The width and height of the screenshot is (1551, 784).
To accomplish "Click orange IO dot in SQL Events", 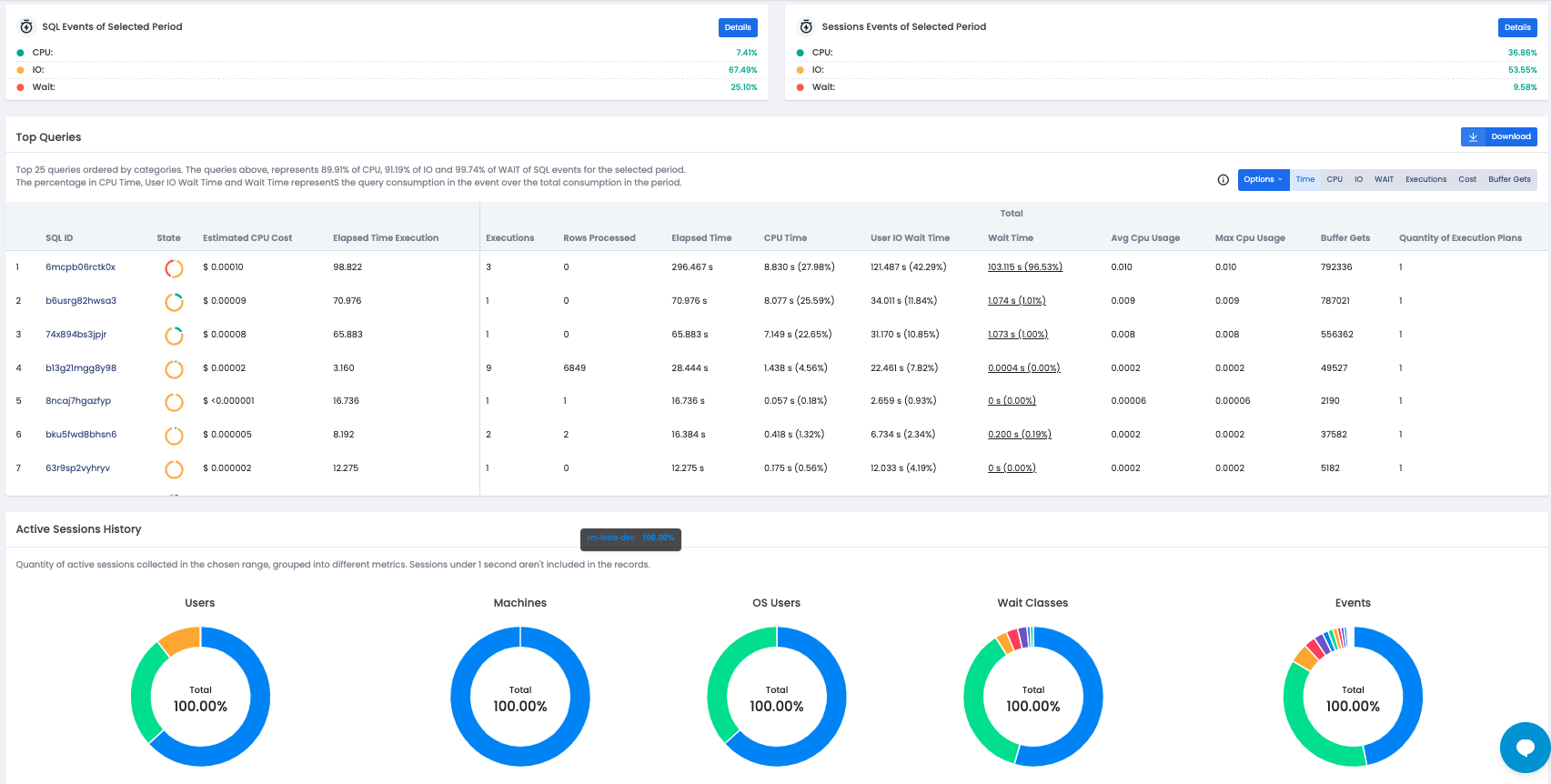I will 20,70.
